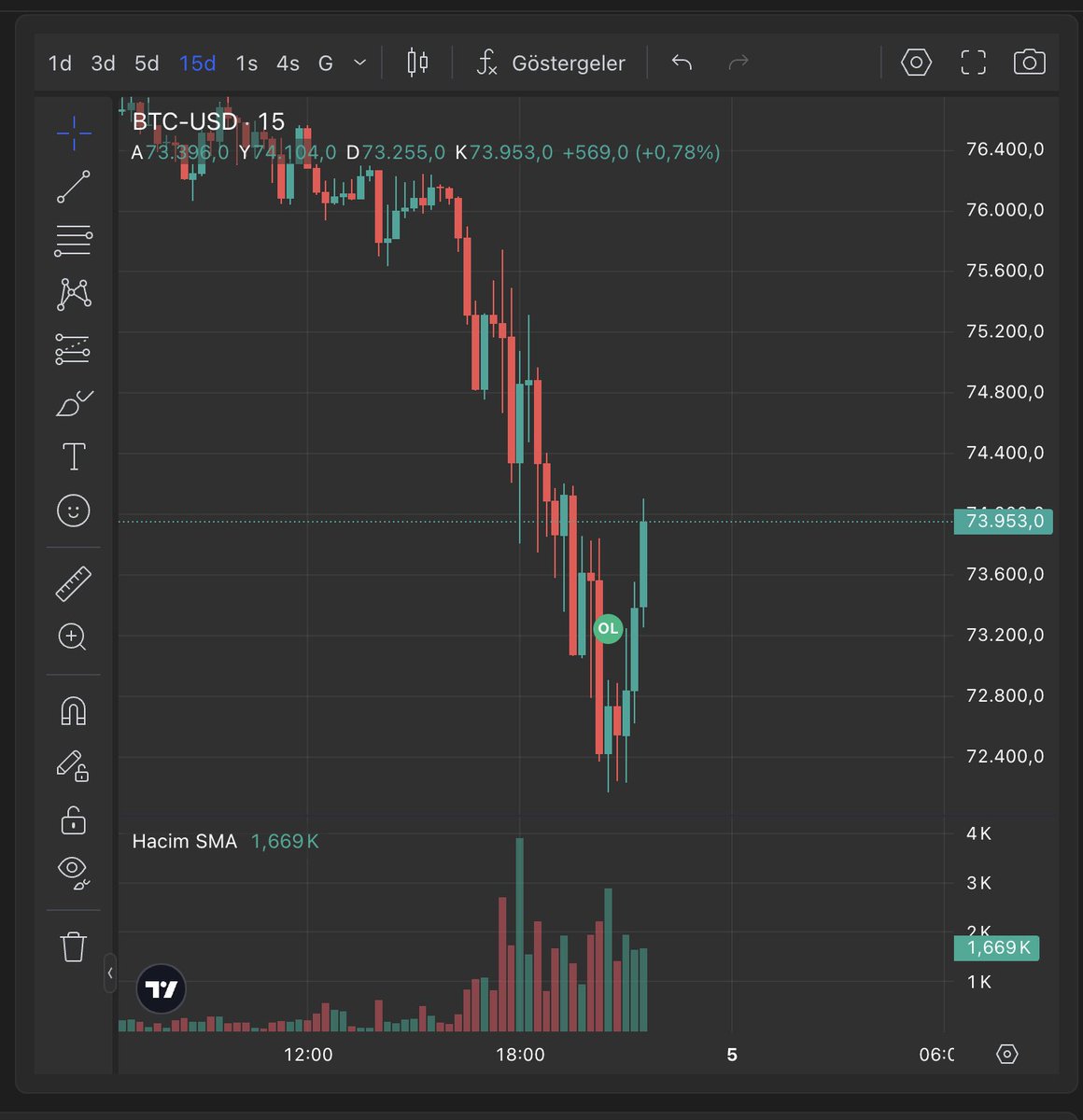
Task: Choose the text annotation tool
Action: (x=74, y=456)
